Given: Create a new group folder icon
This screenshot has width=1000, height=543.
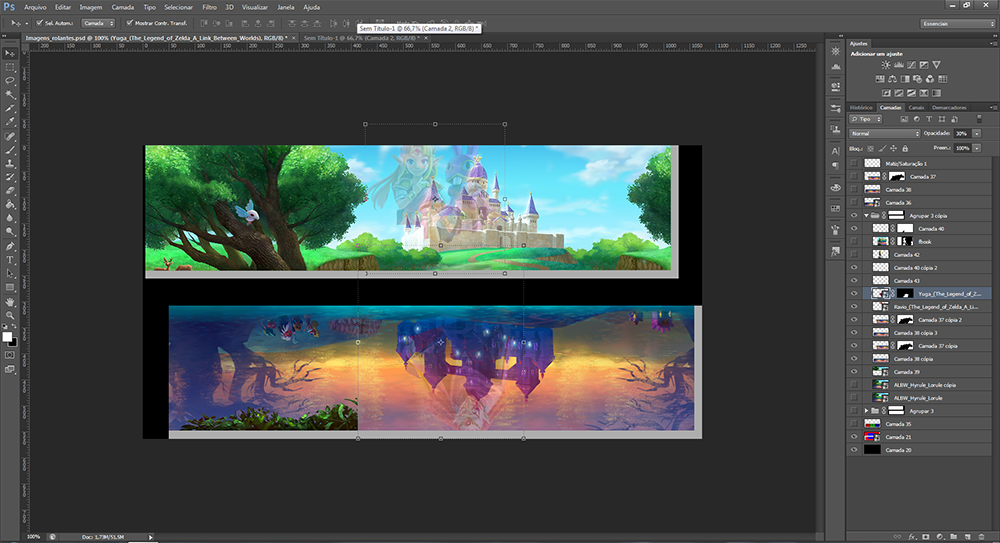Looking at the screenshot, I should pyautogui.click(x=953, y=537).
